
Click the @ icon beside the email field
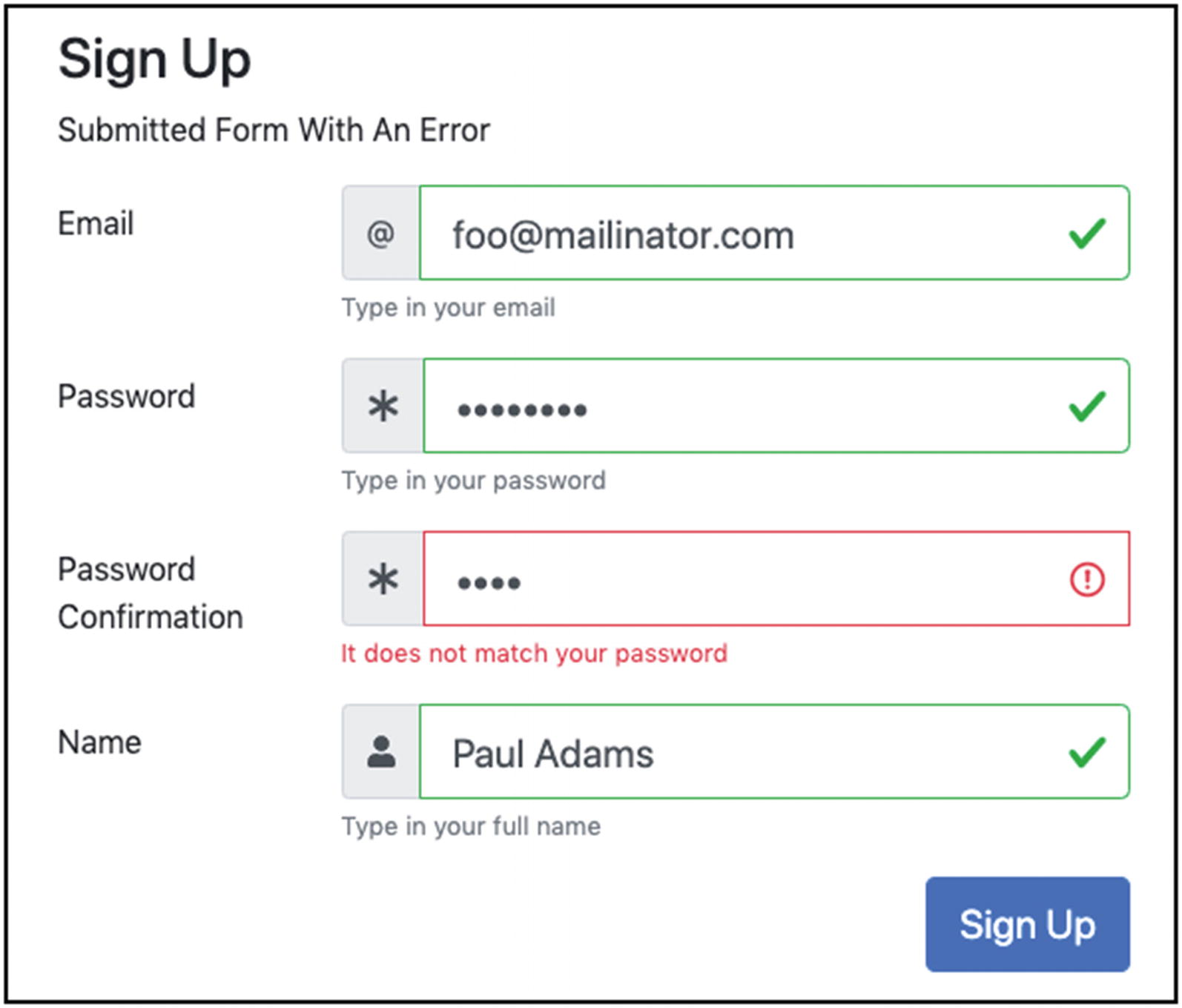coord(380,234)
